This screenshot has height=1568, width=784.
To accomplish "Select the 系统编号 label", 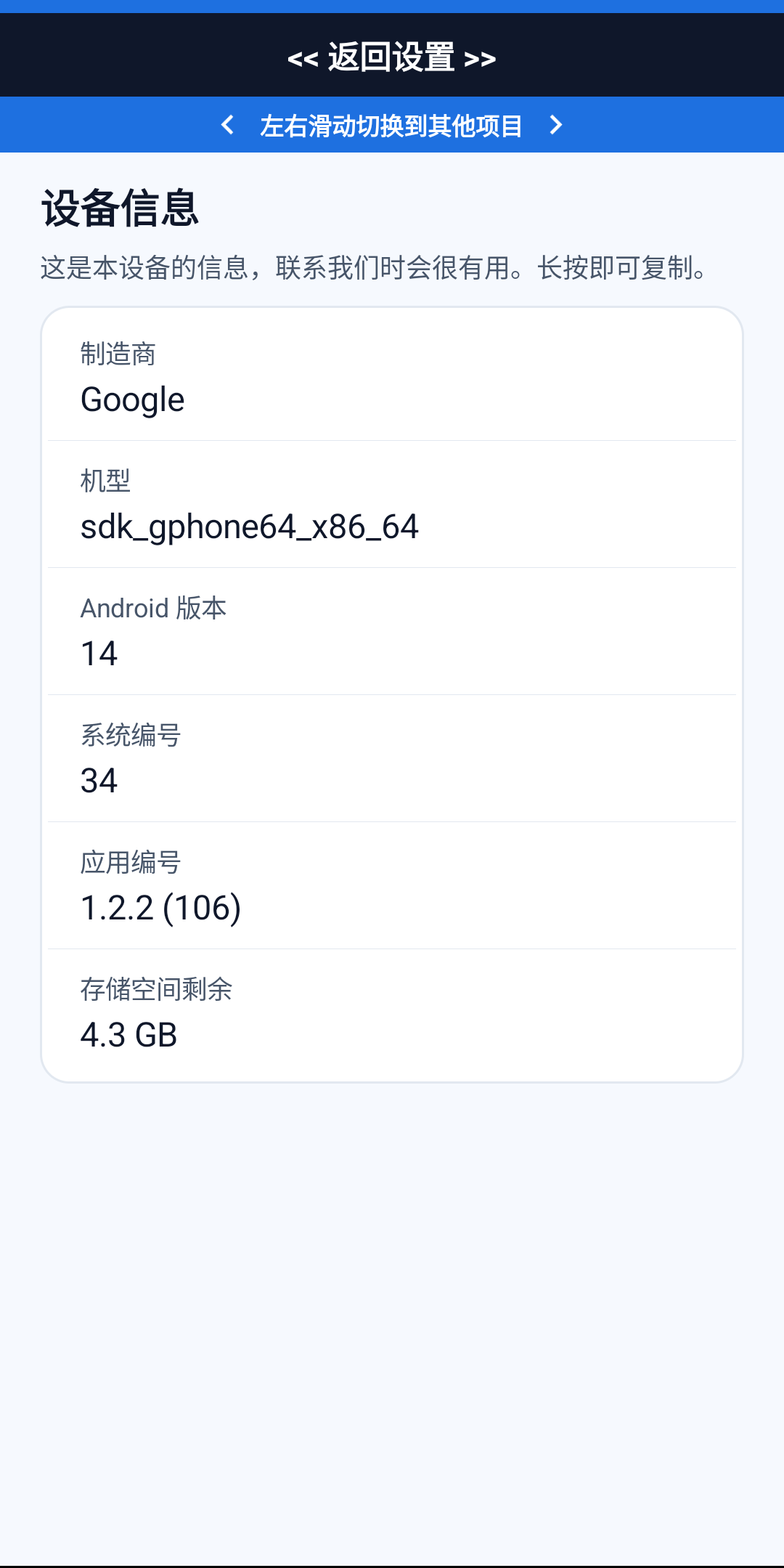I will coord(131,735).
